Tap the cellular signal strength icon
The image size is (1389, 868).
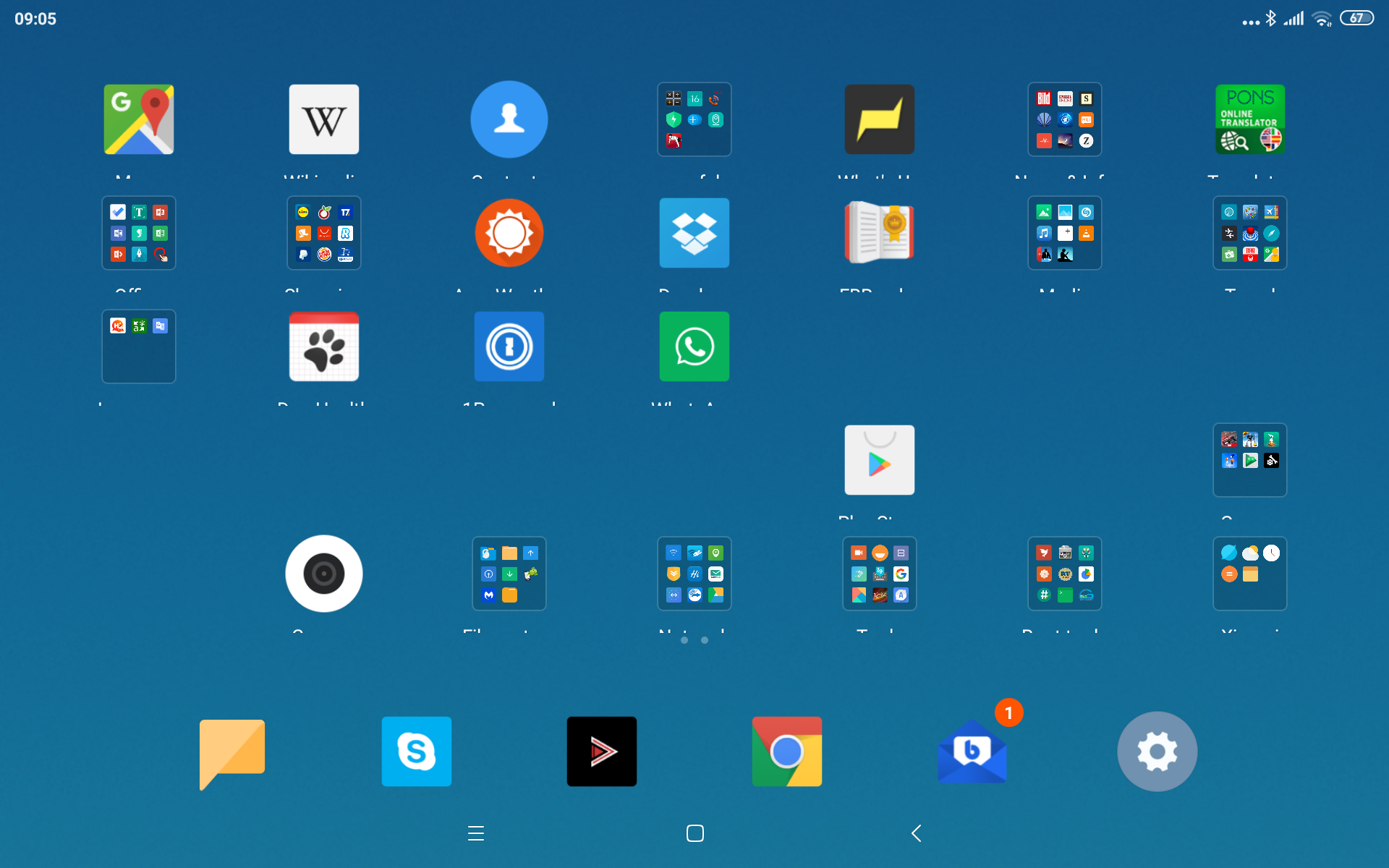1294,19
